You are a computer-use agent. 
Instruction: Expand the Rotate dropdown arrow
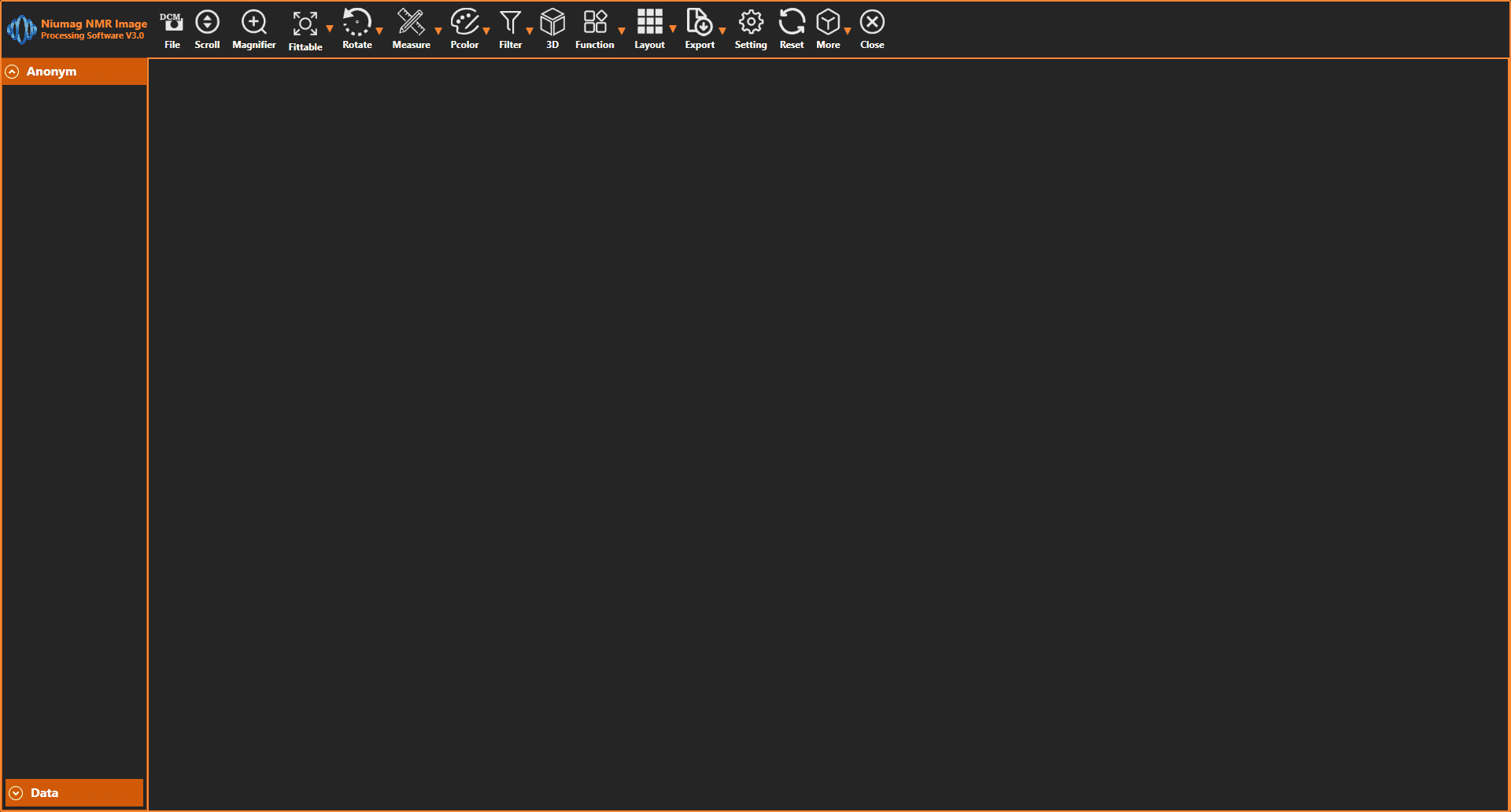[379, 31]
